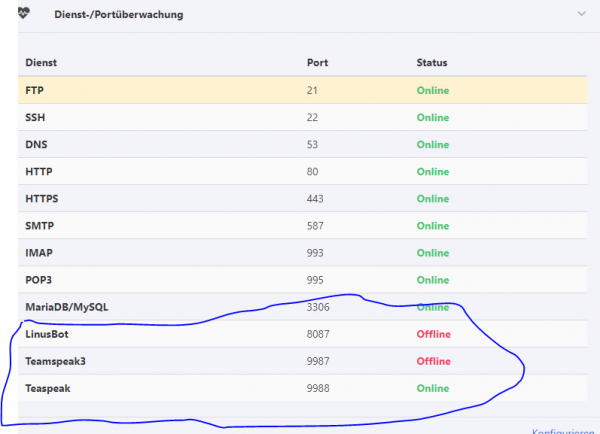The width and height of the screenshot is (600, 434).
Task: Click the Online status of SMTP
Action: 433,226
